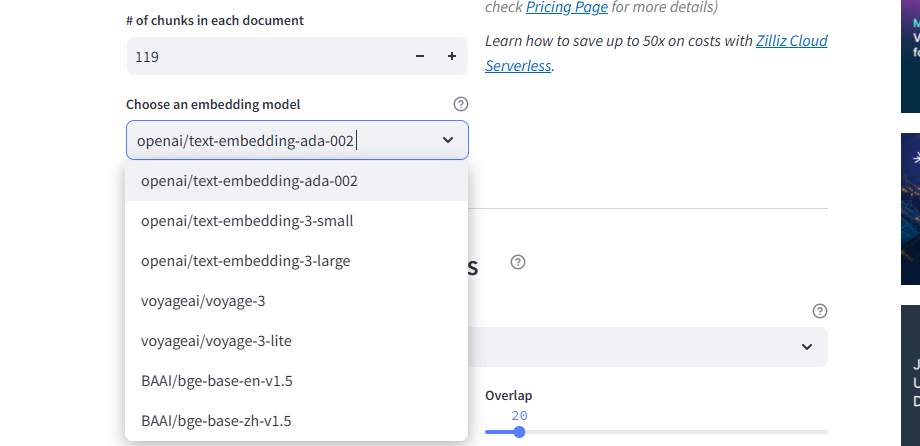Follow the Zilliz Cloud Serverless link
Screen dimensions: 920x446
tap(656, 53)
